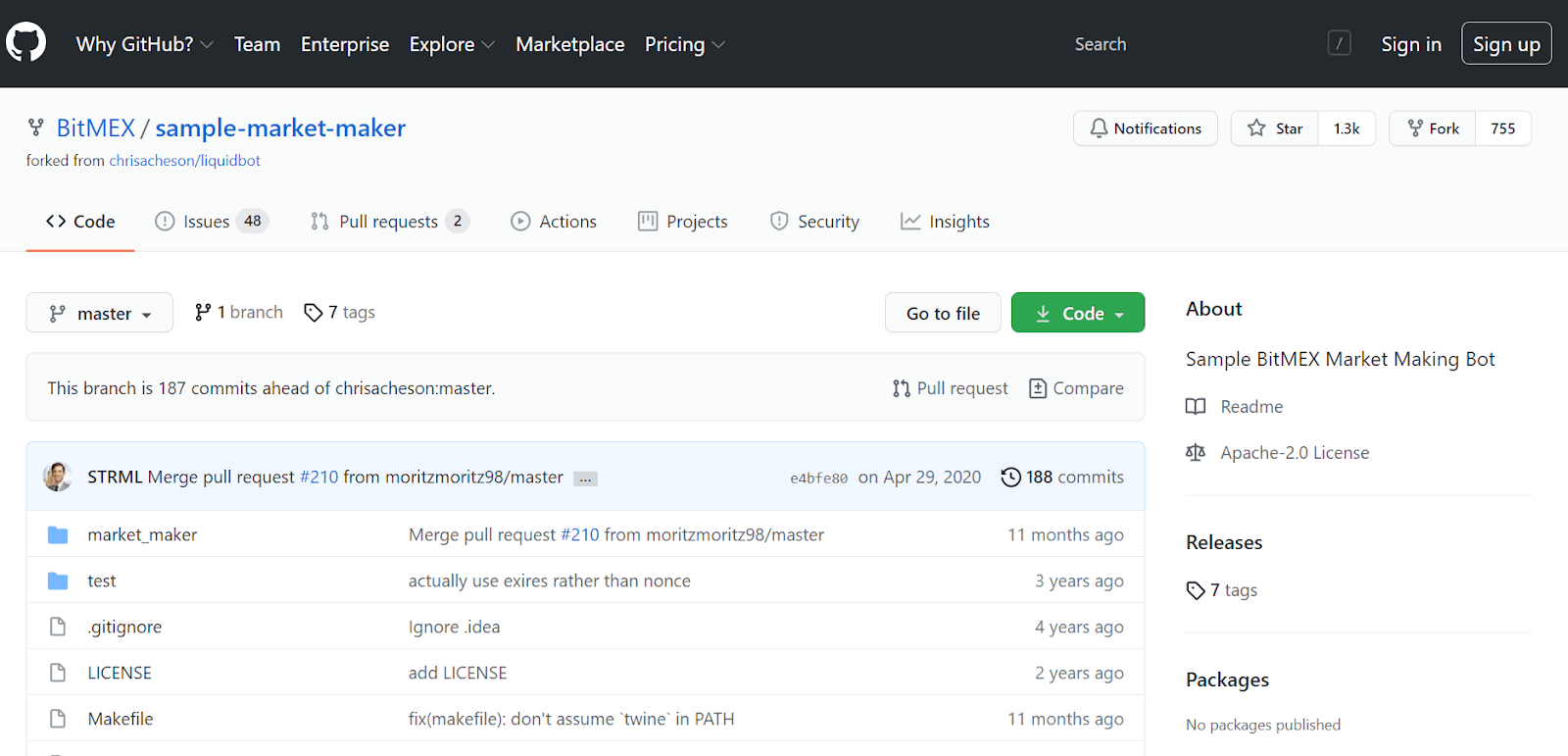
Task: Open the Pull requests tab
Action: click(390, 222)
